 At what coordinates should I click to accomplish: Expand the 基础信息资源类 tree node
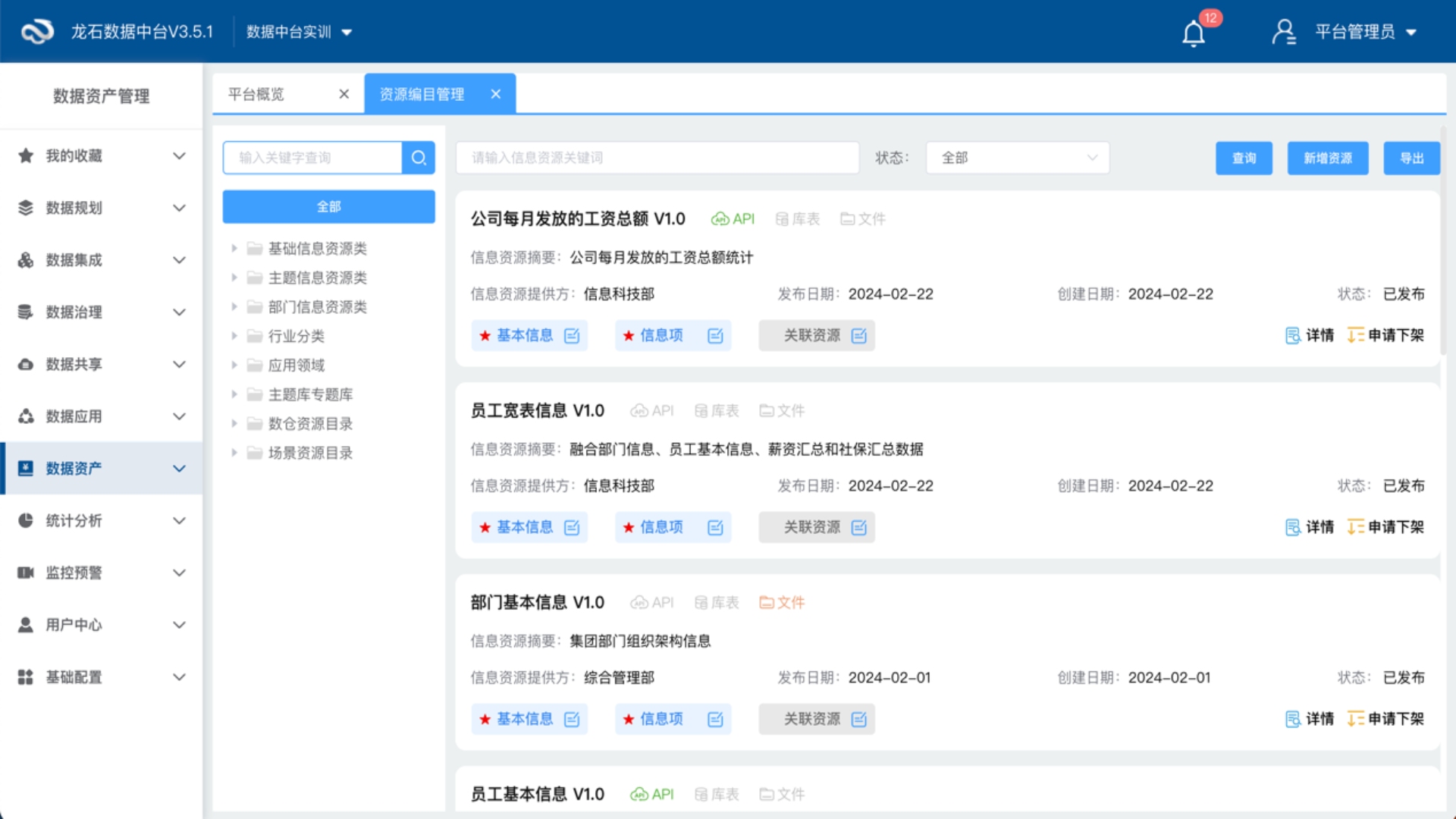234,248
